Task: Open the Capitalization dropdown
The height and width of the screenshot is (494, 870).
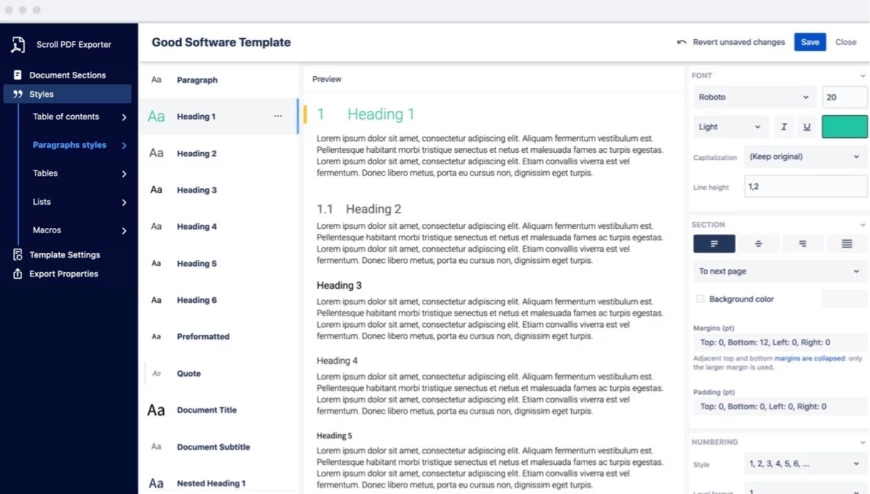Action: tap(805, 157)
